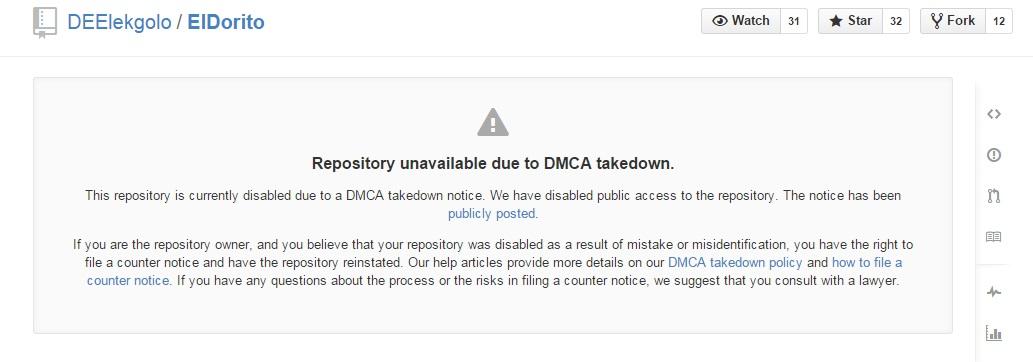View the 32 stargazers count

pos(895,21)
